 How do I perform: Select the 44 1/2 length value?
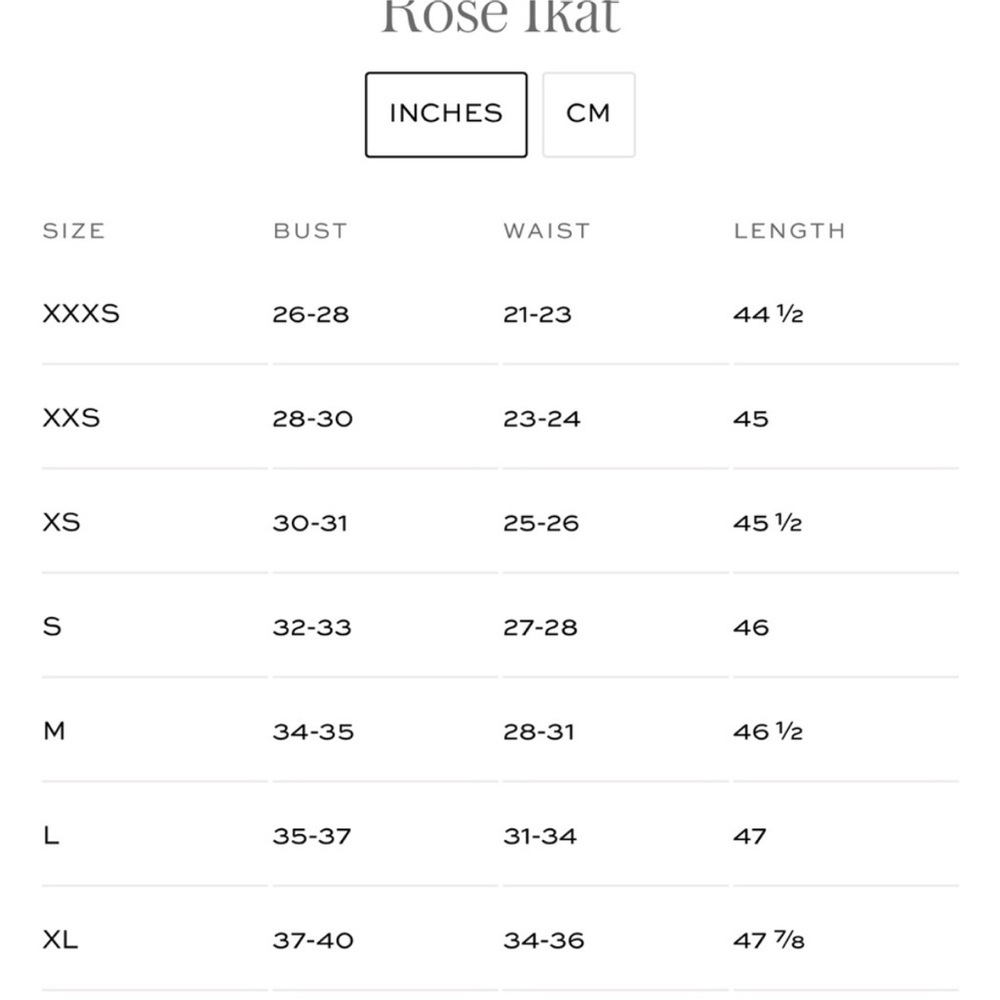point(768,314)
